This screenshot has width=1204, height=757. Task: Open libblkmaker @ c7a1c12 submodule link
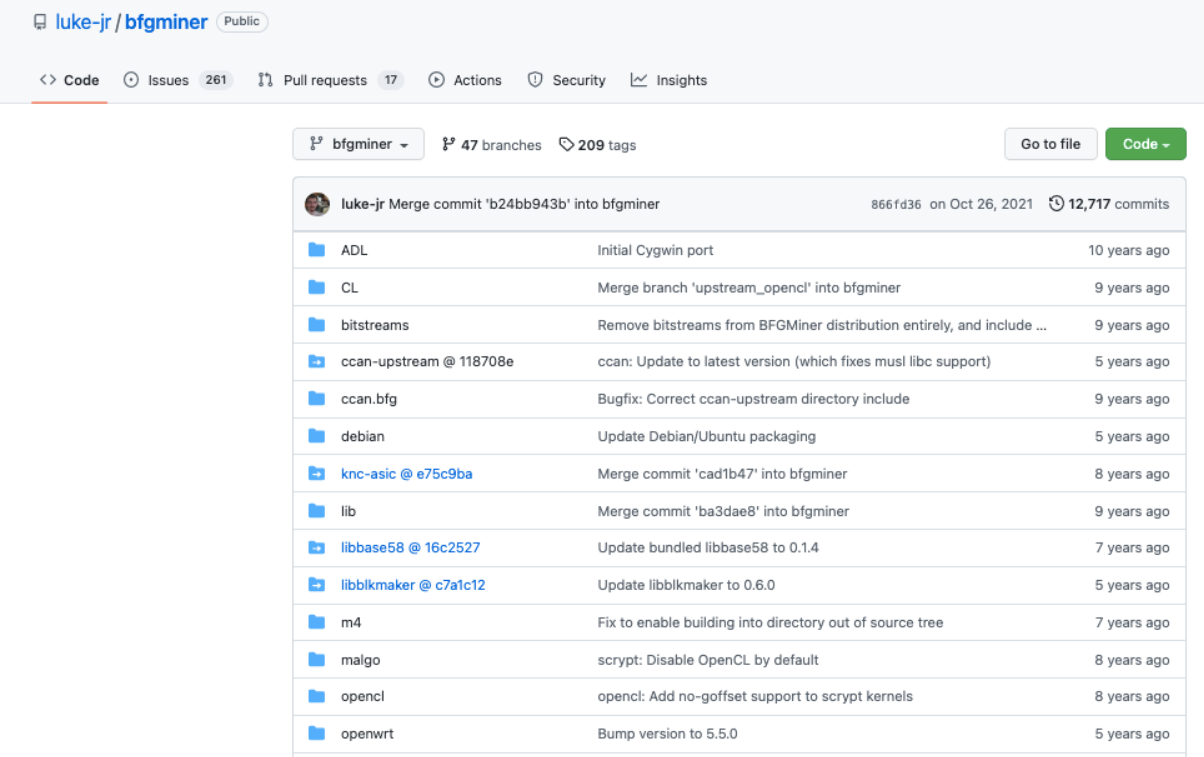point(413,585)
